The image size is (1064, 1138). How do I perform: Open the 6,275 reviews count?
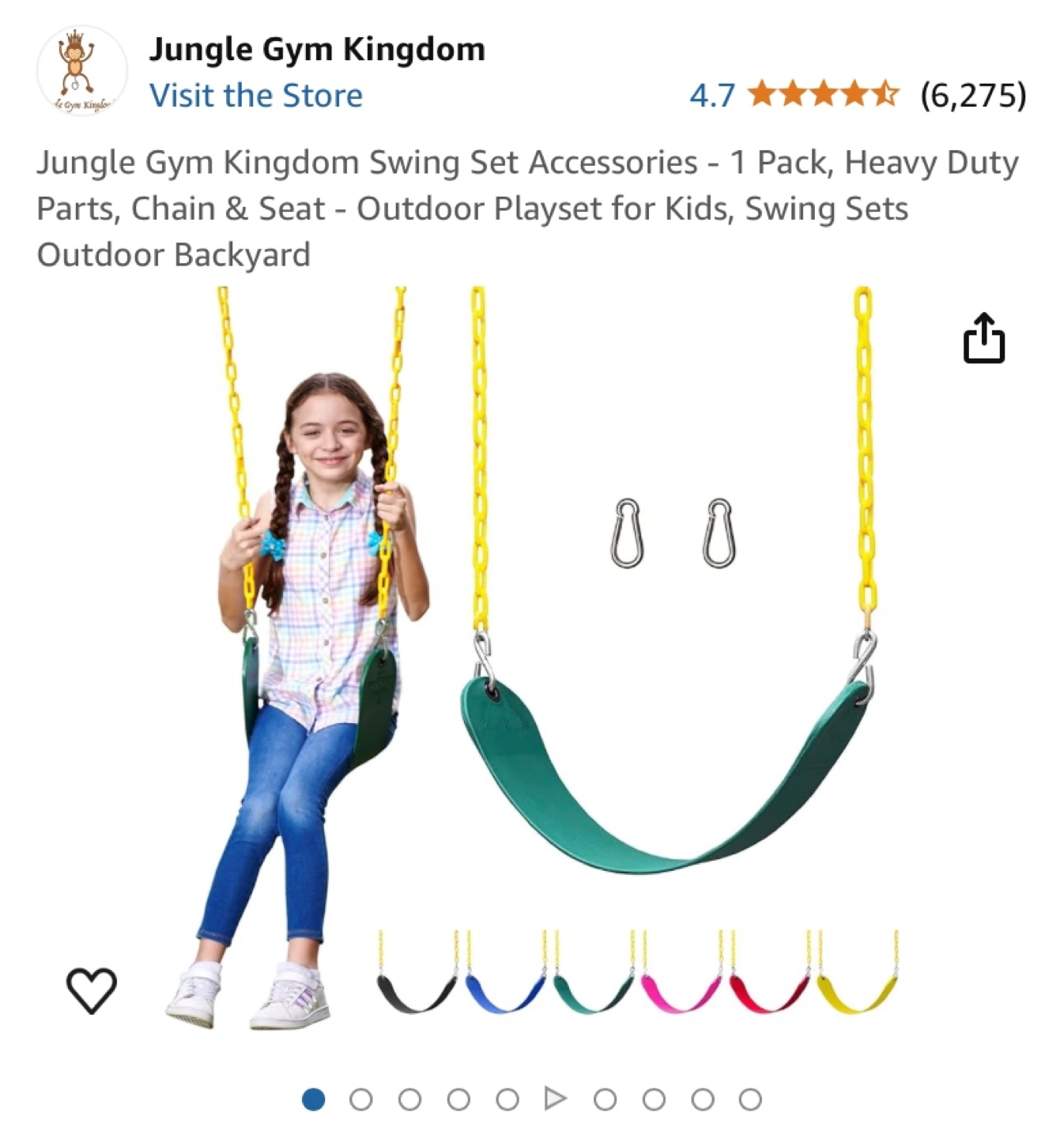click(x=973, y=95)
